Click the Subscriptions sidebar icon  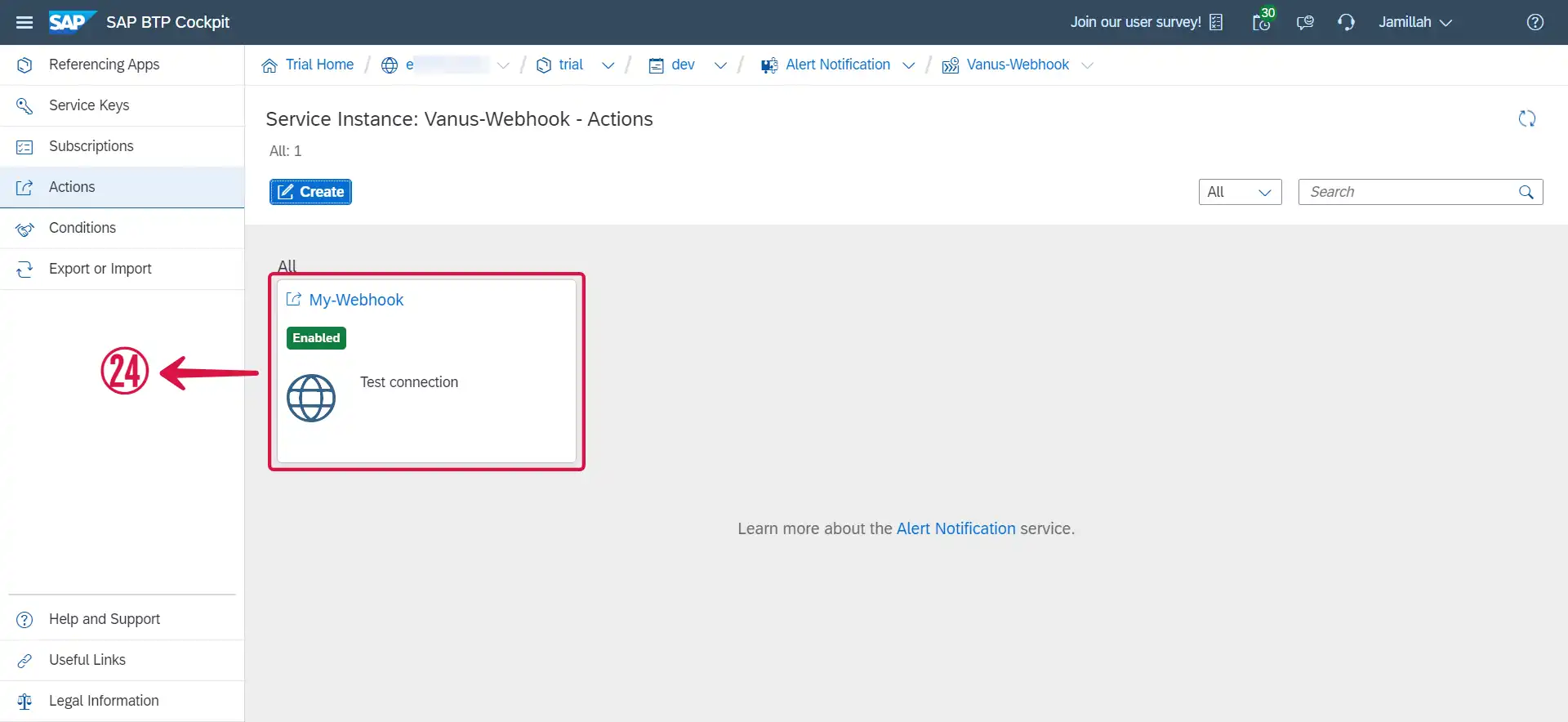(24, 146)
